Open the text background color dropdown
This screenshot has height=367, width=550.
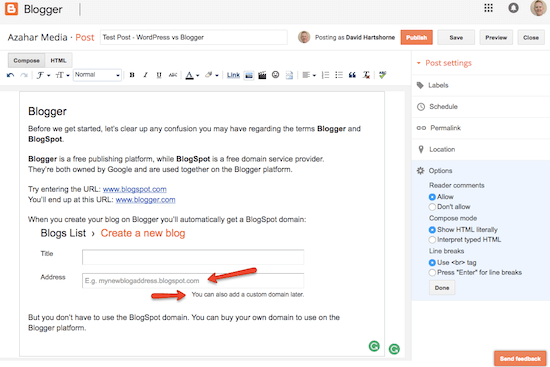coord(212,75)
